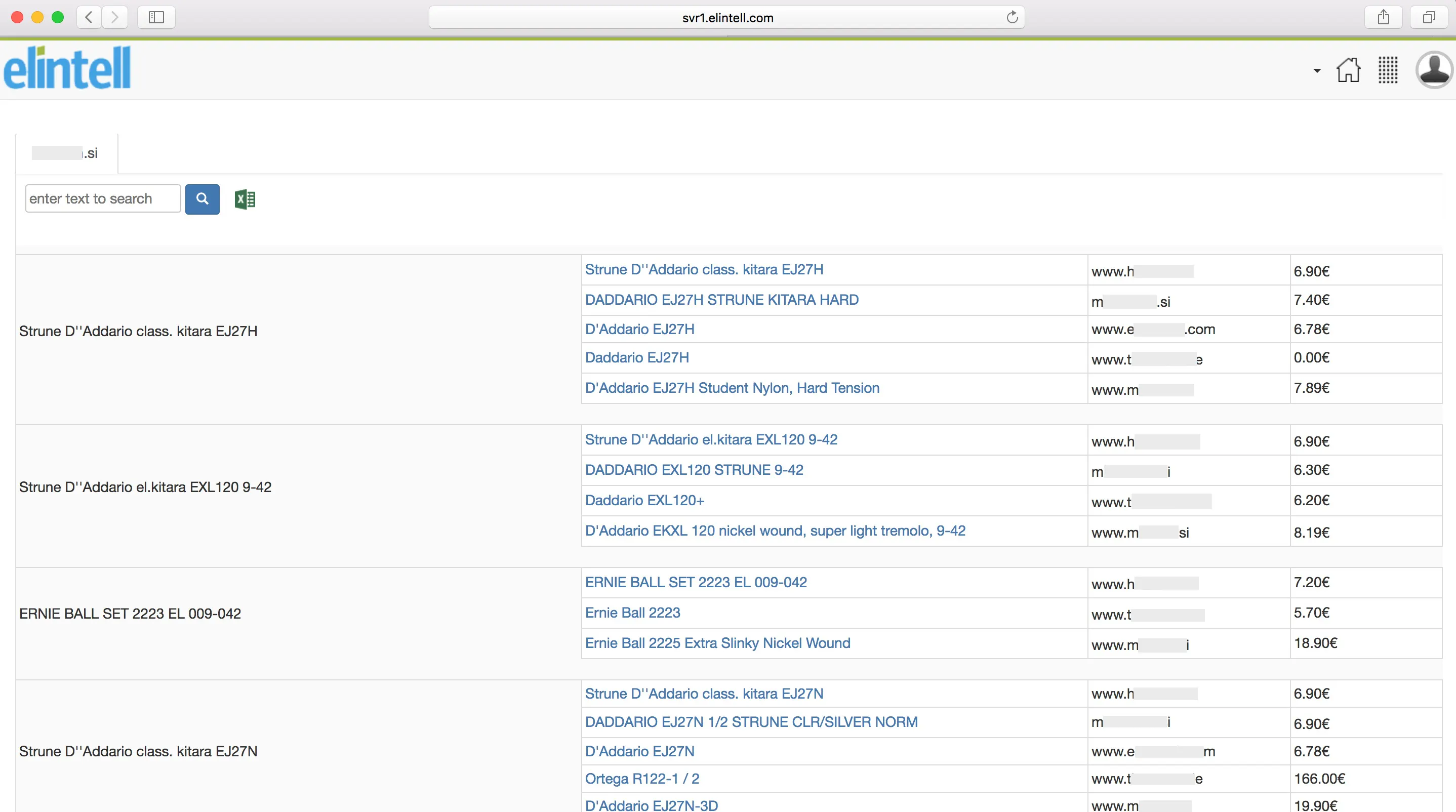Image resolution: width=1456 pixels, height=812 pixels.
Task: Open 'D'Addario EJ27H Student Nylon, Hard Tension' link
Action: pos(733,388)
